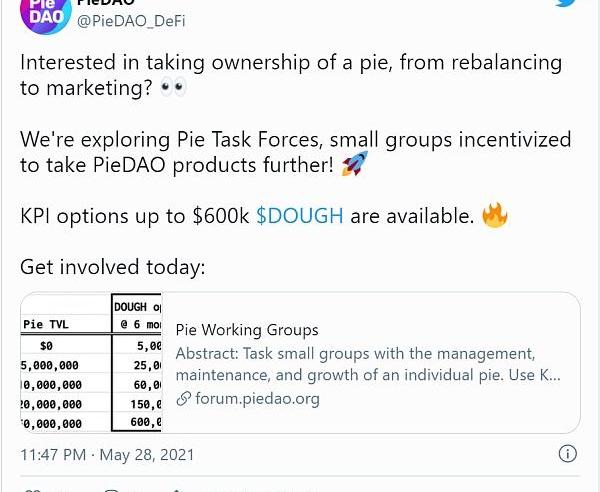Open the DOUGH table preview thumbnail
The width and height of the screenshot is (600, 492).
[91, 364]
